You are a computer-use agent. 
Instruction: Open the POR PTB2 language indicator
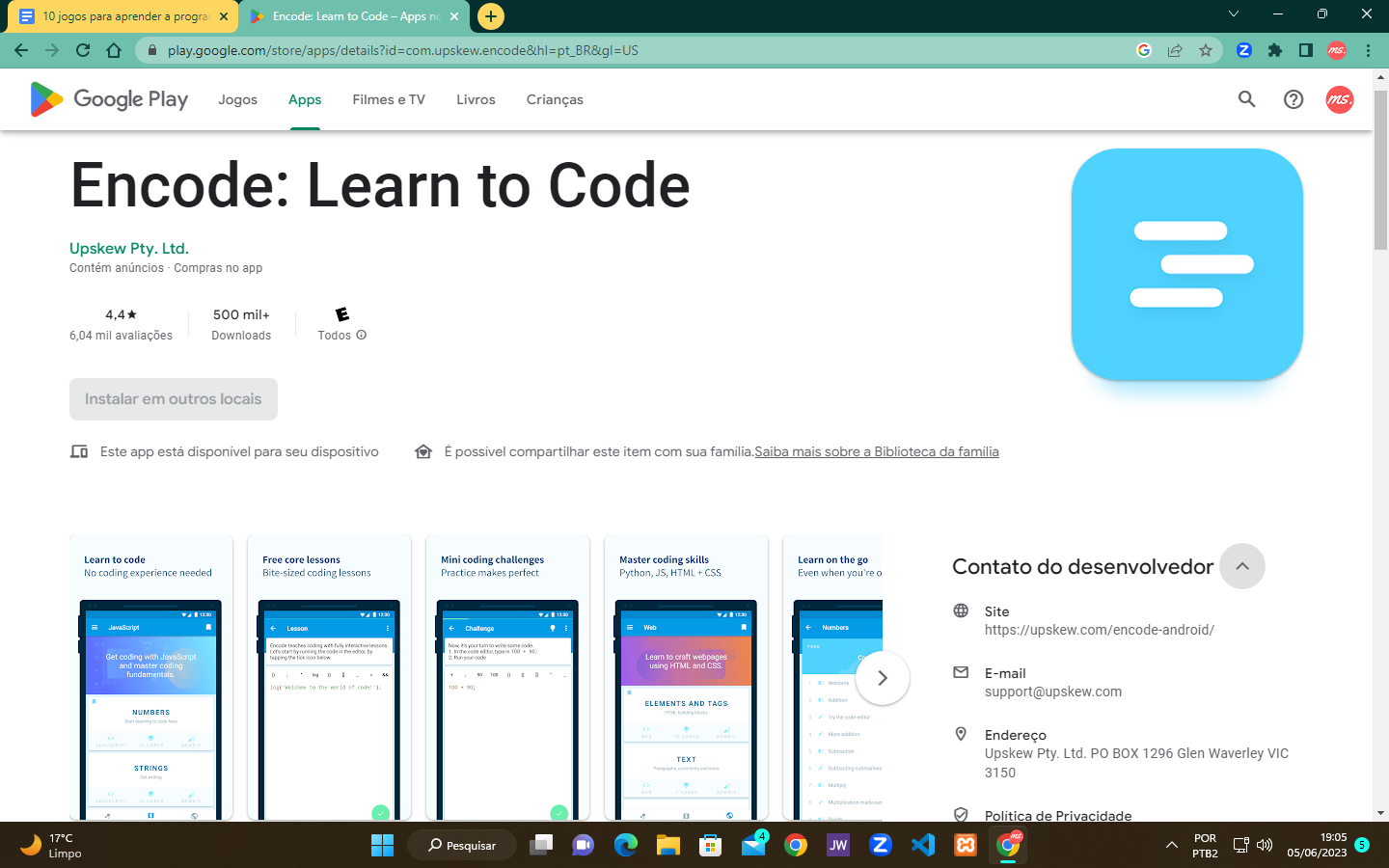click(x=1205, y=846)
